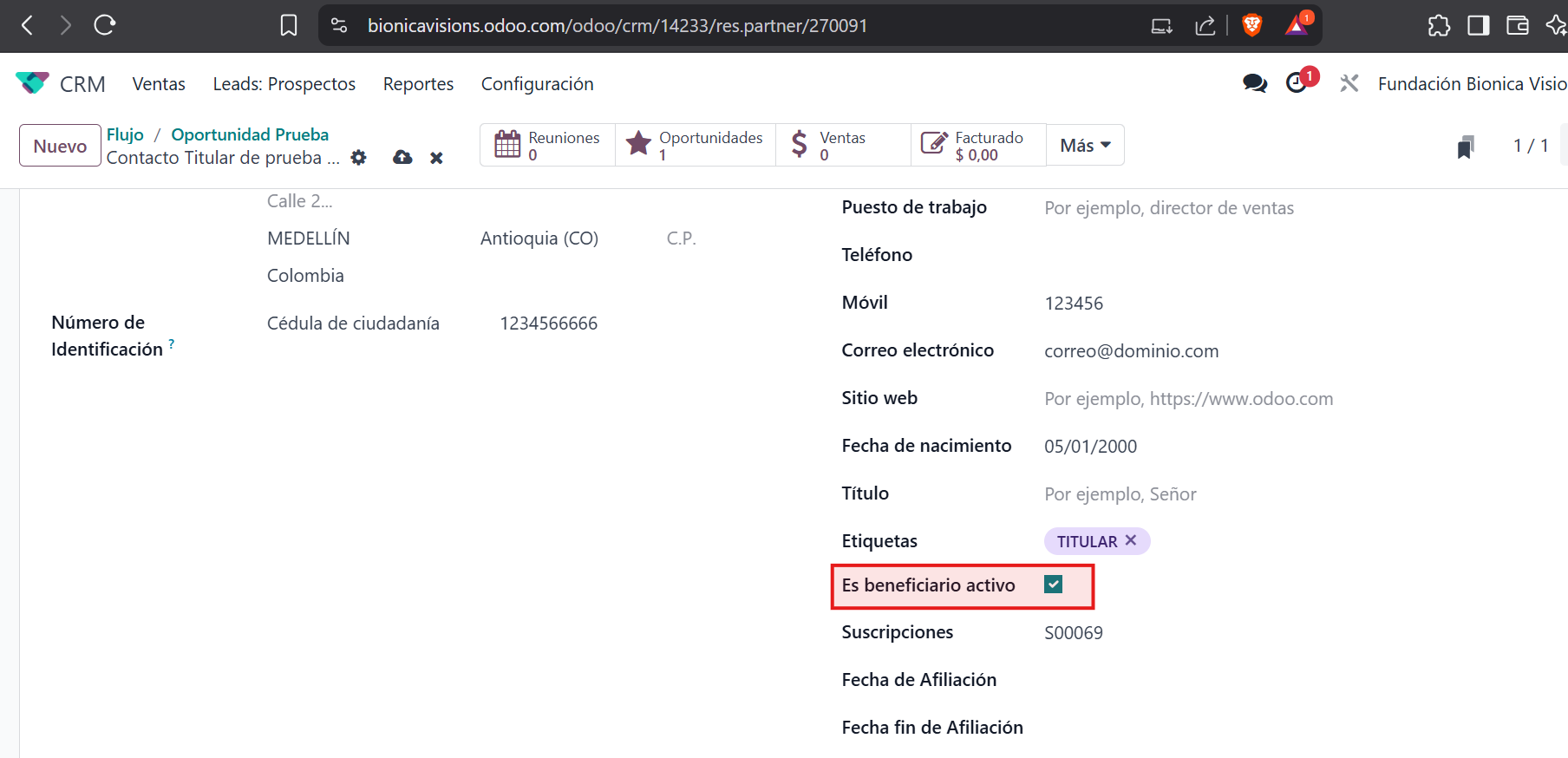Click the cloud save icon
This screenshot has width=1568, height=758.
click(x=402, y=158)
